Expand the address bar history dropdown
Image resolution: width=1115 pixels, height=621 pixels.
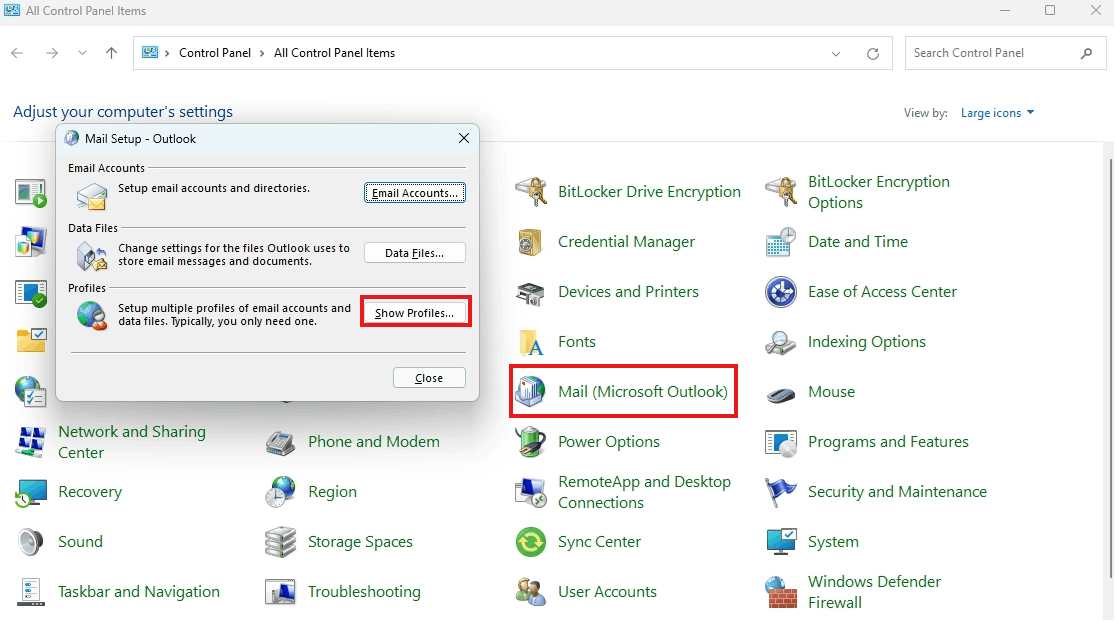(x=836, y=53)
